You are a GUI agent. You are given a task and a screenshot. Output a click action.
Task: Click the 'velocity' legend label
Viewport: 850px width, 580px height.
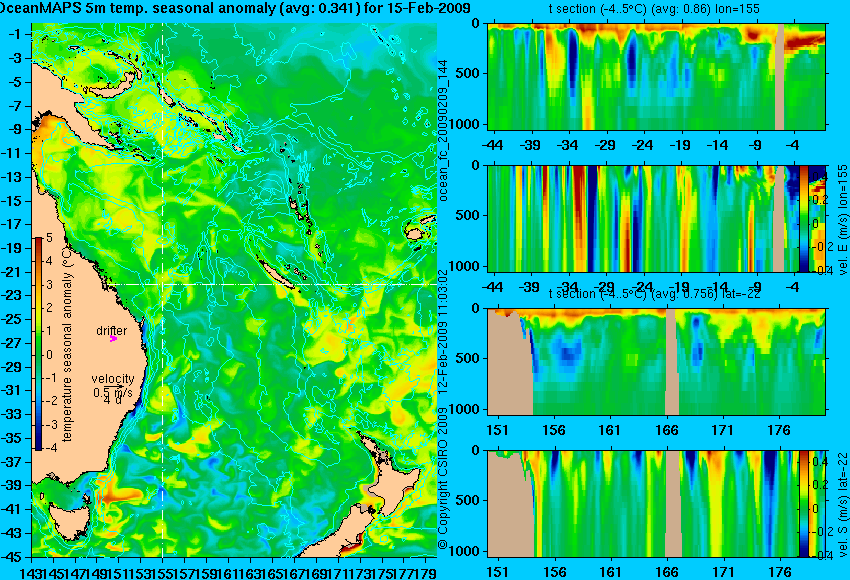[x=113, y=378]
